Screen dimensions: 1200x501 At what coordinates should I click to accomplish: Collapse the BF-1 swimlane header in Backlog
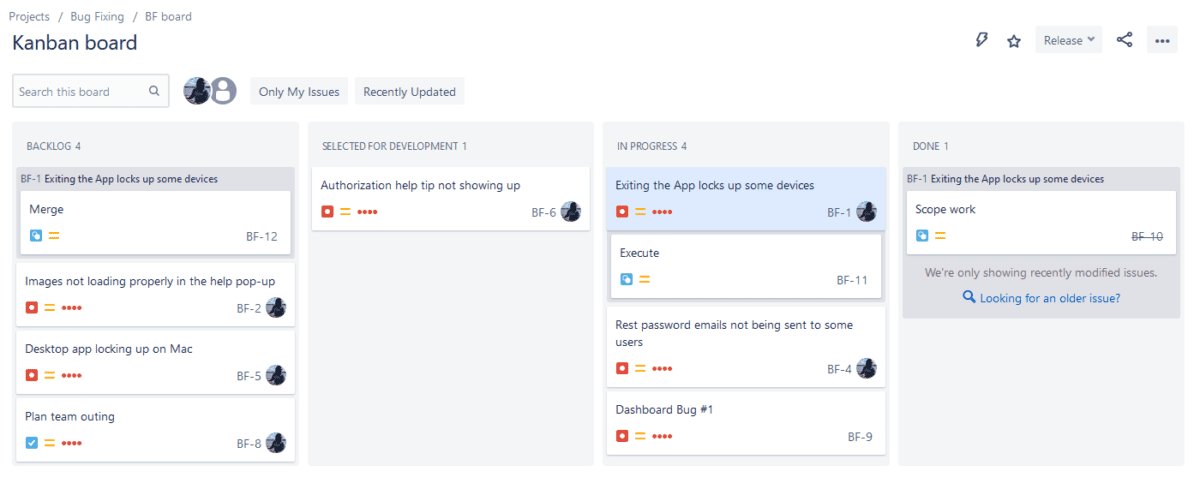pyautogui.click(x=118, y=179)
